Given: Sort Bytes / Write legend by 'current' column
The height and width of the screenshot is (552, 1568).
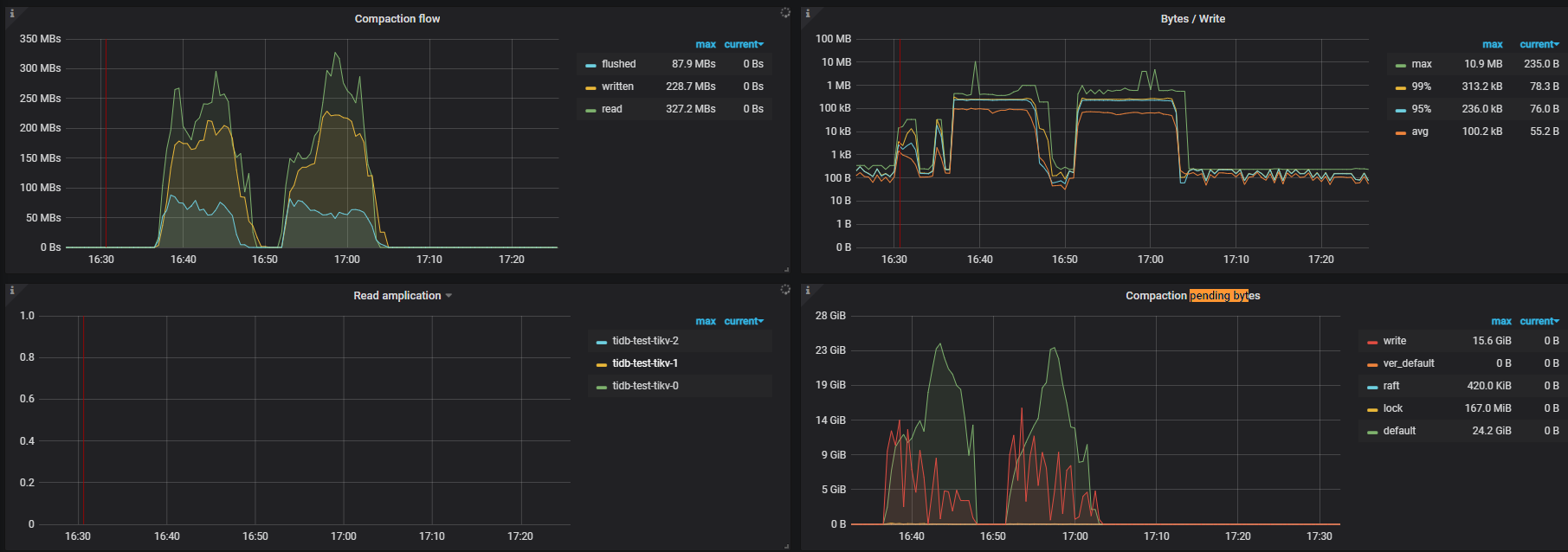Looking at the screenshot, I should click(1539, 44).
